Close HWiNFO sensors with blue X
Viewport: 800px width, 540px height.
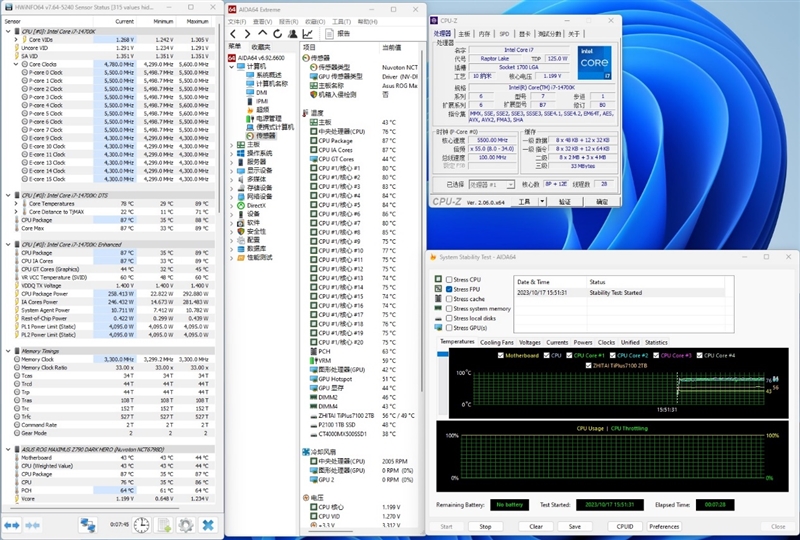tap(208, 525)
